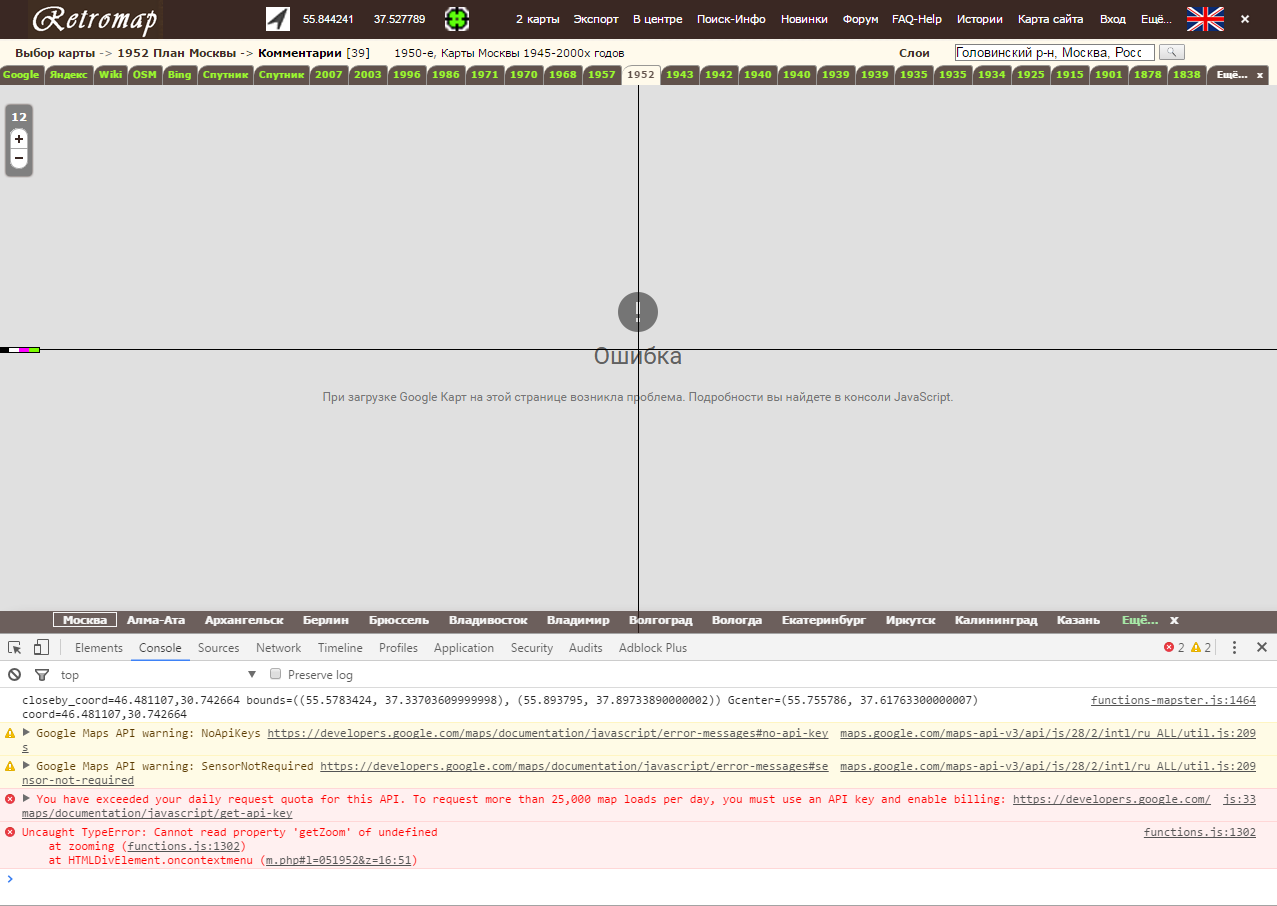
Task: Switch to the Network tab in DevTools
Action: (278, 648)
